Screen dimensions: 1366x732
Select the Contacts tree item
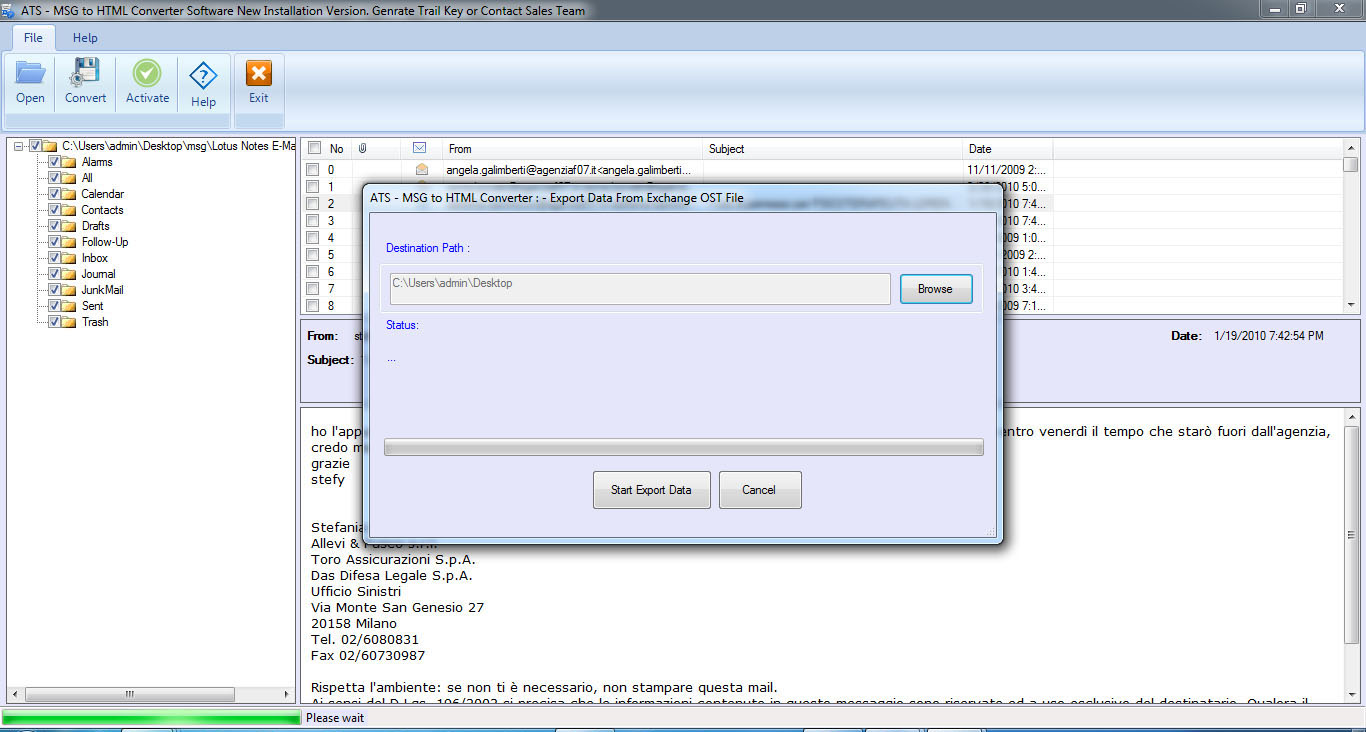(x=103, y=210)
